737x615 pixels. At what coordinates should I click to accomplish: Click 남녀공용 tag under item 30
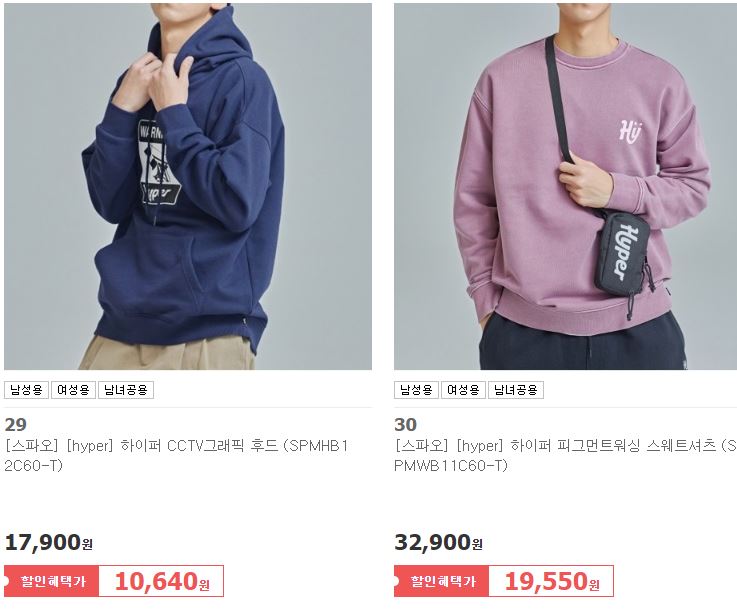coord(516,390)
